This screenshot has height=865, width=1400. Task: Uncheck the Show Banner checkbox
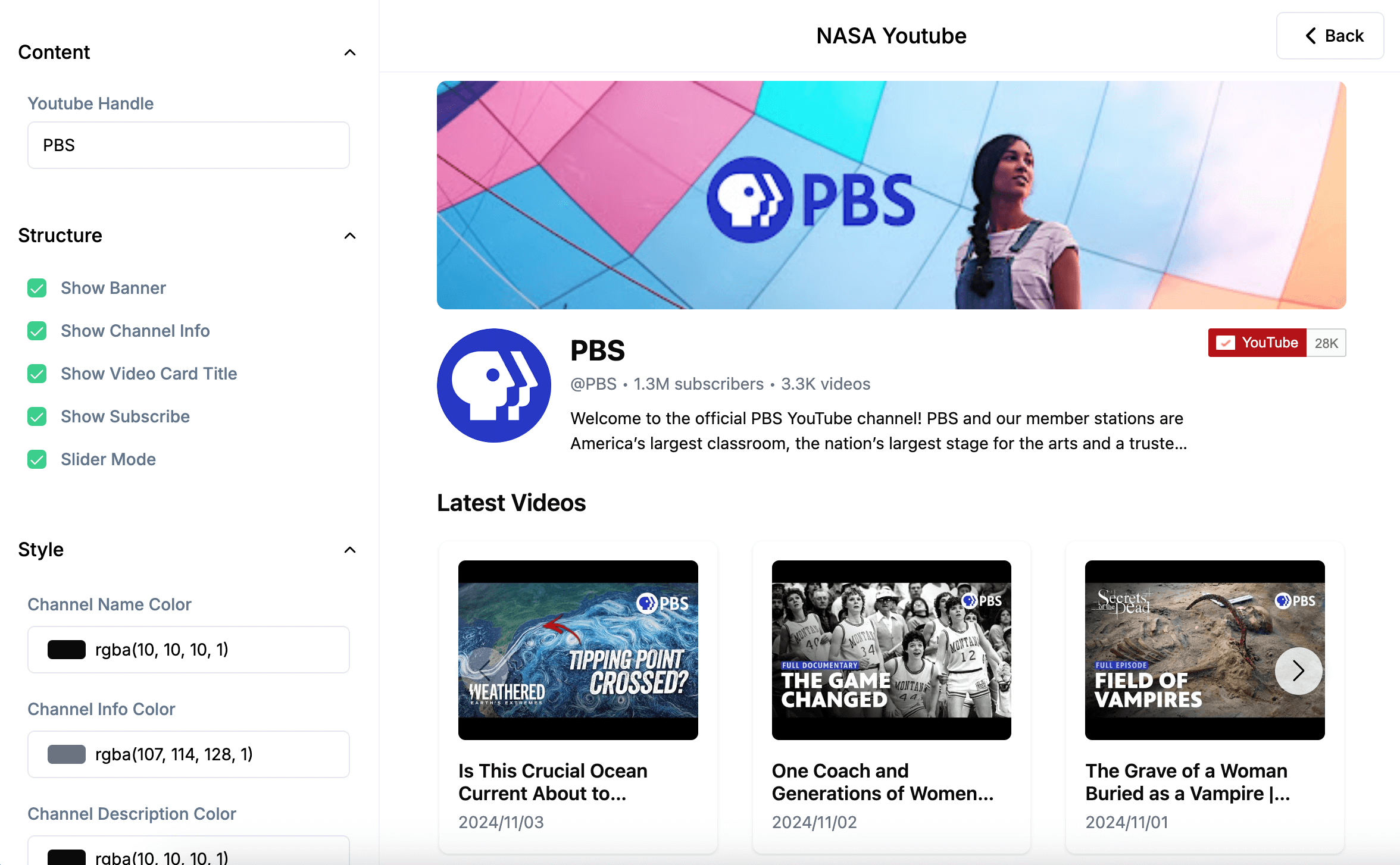pos(37,288)
